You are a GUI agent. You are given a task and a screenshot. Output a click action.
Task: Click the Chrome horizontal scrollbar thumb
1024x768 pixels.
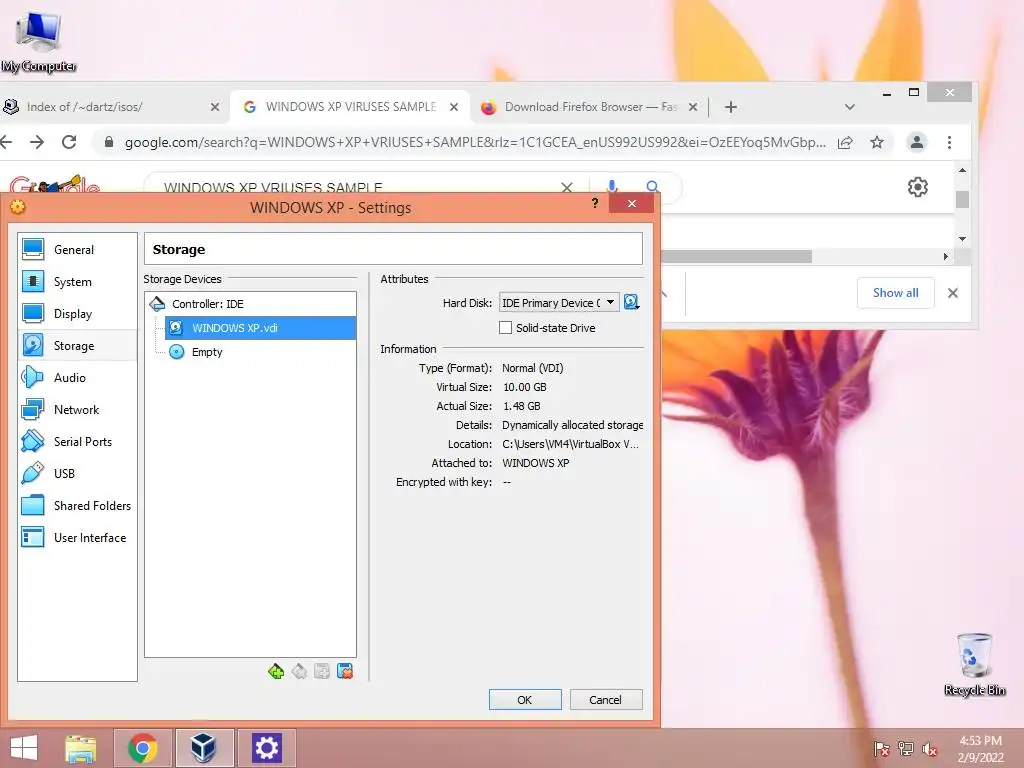(737, 257)
